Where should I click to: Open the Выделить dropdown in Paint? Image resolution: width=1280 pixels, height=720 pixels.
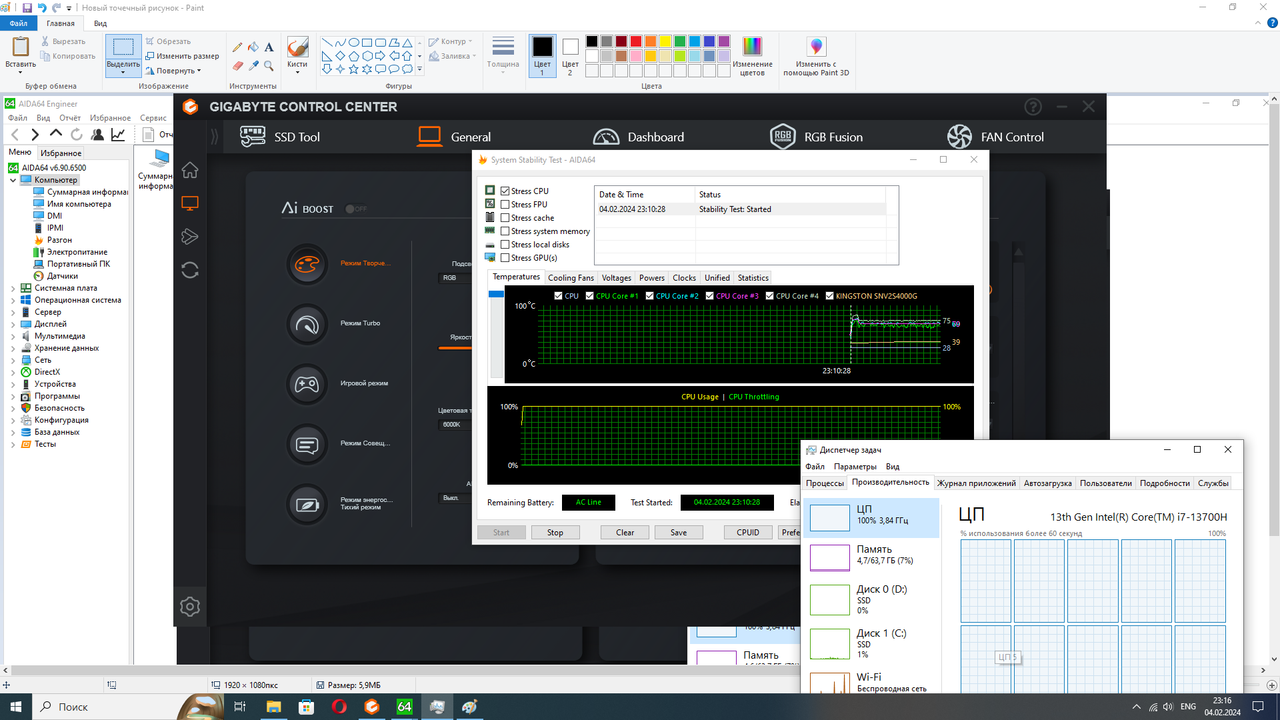tap(123, 69)
